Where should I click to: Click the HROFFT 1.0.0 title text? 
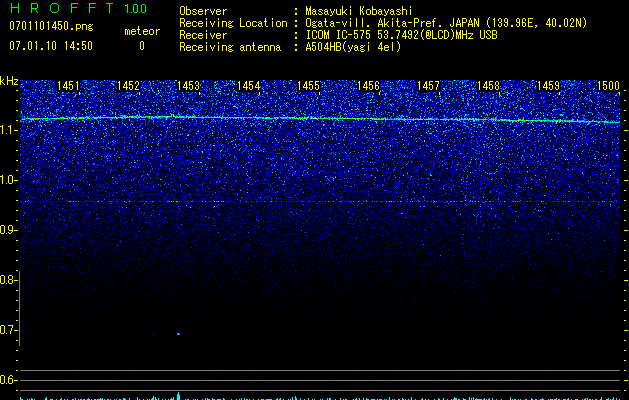pos(78,8)
